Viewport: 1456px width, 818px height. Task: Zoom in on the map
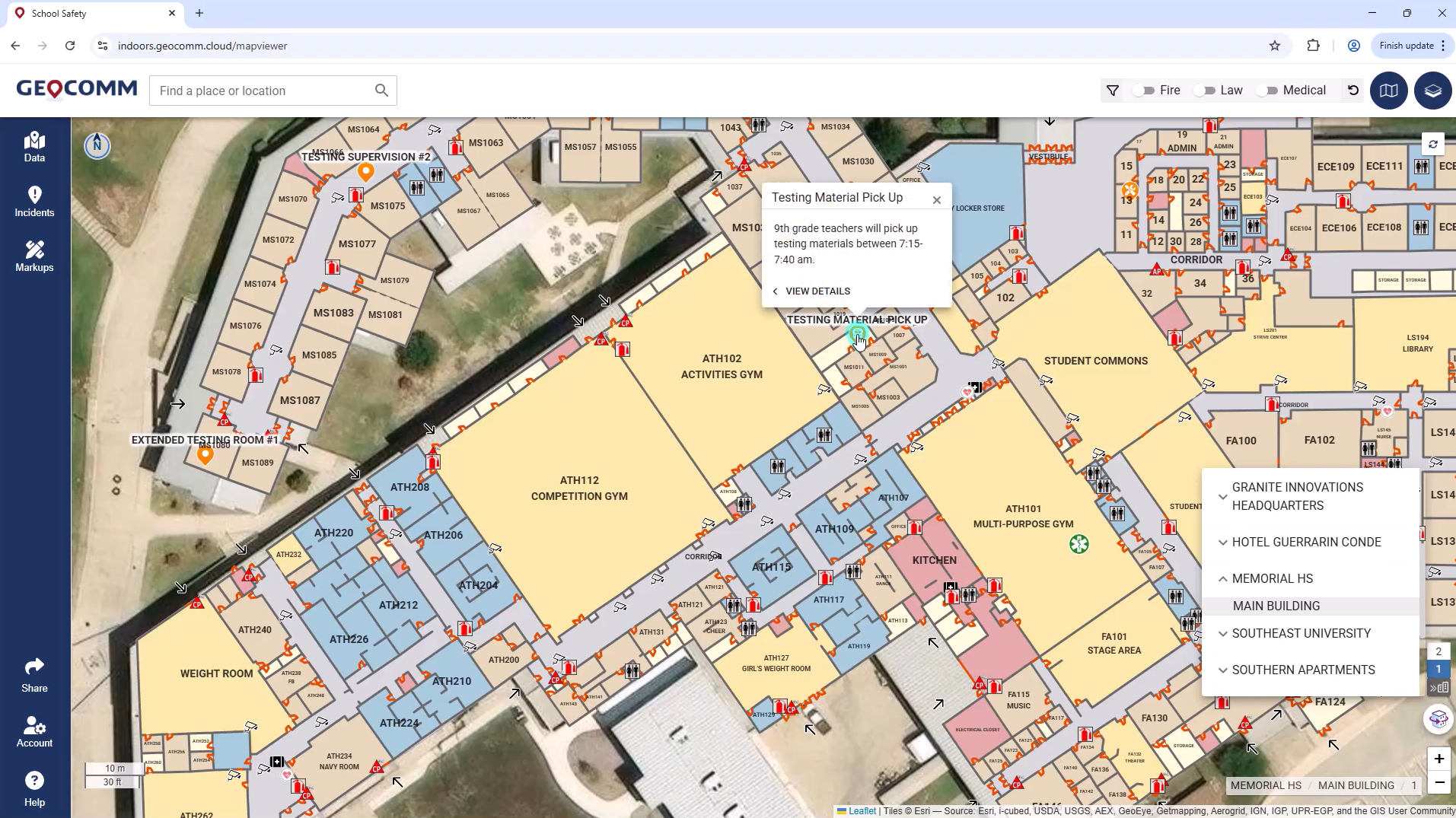1439,759
